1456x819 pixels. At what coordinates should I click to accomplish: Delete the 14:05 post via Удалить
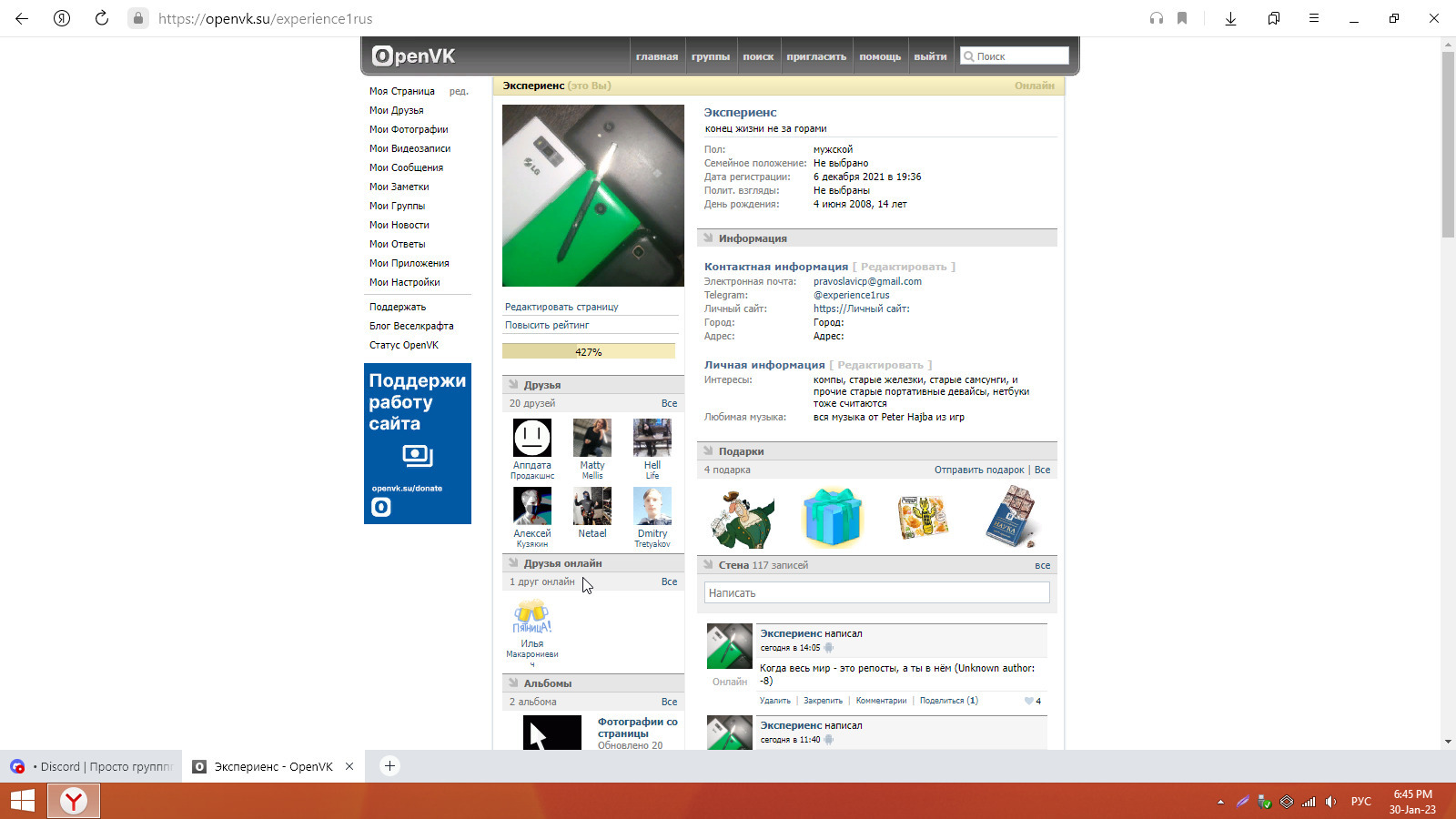(775, 701)
